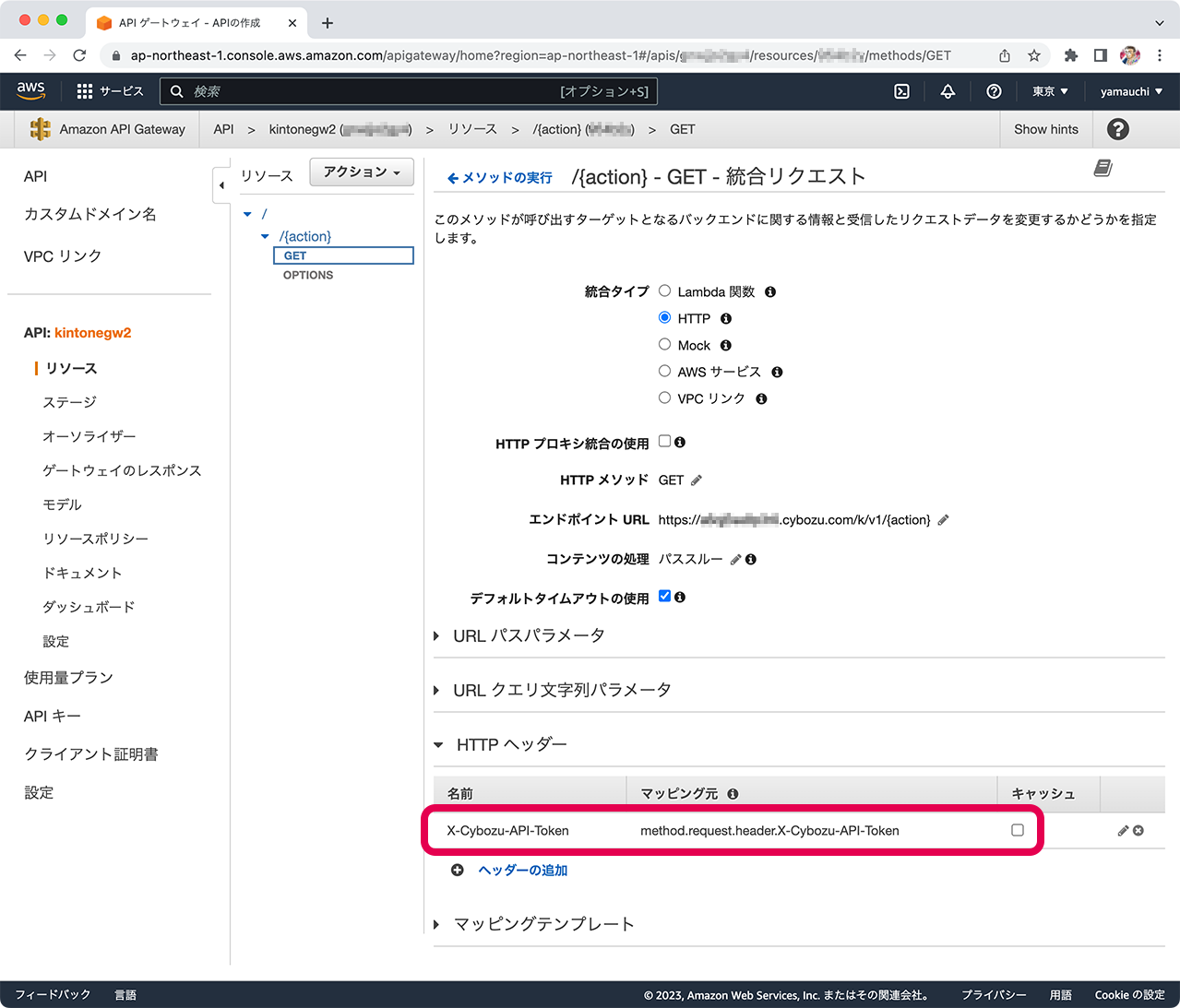Image resolution: width=1180 pixels, height=1008 pixels.
Task: Open the AWS help question mark menu
Action: [x=994, y=91]
